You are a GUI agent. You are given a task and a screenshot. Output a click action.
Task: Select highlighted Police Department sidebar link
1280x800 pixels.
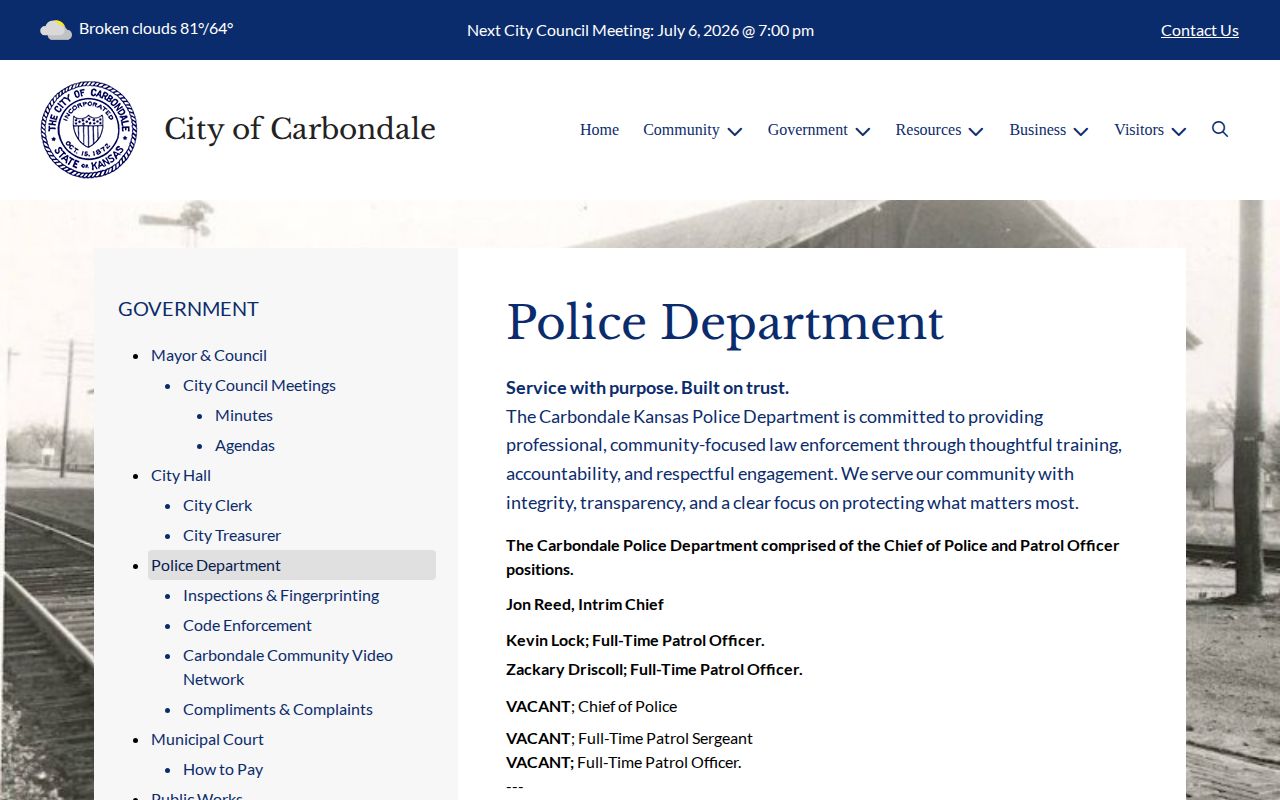[292, 565]
